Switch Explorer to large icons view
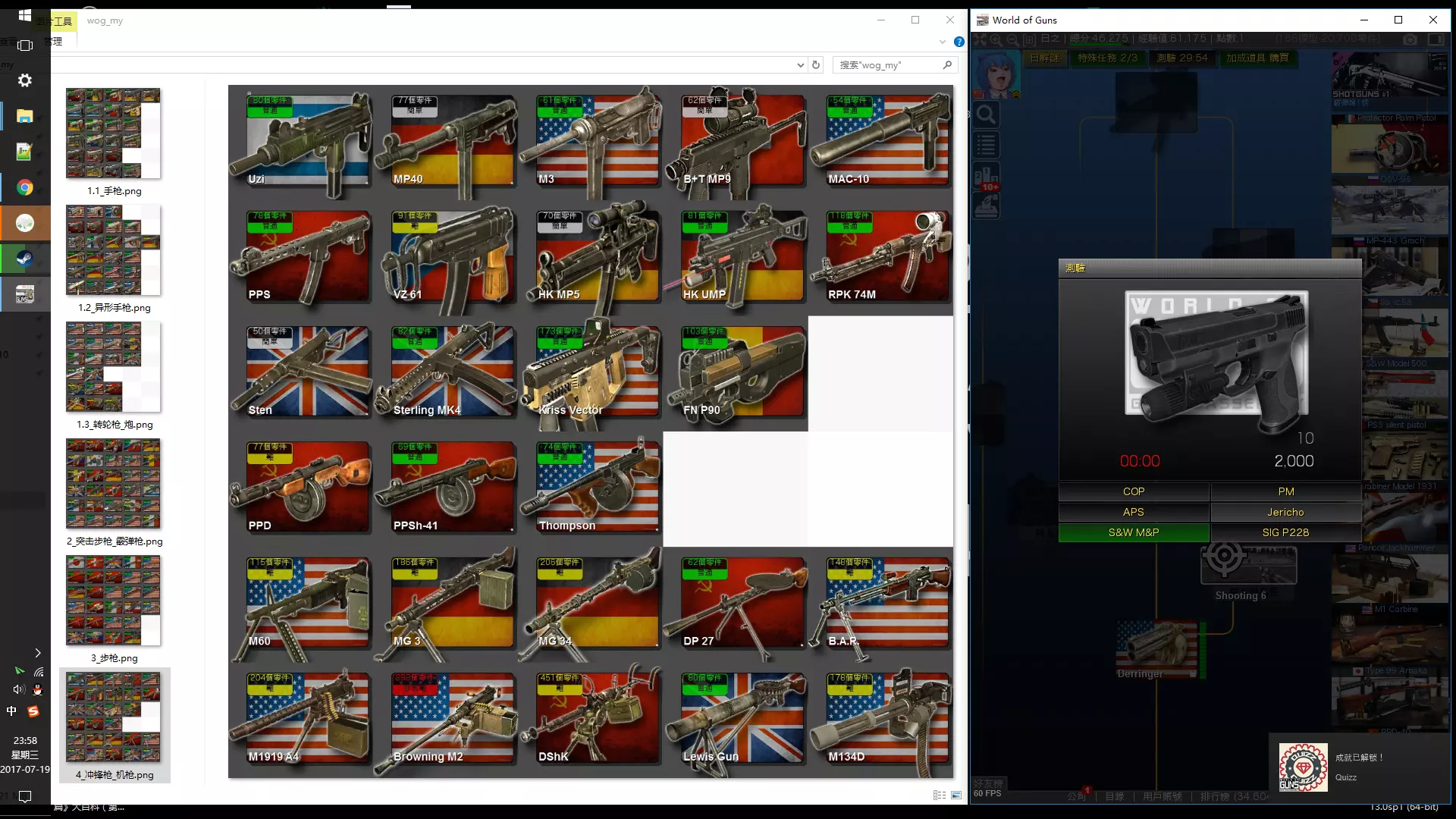1456x819 pixels. coord(956,795)
